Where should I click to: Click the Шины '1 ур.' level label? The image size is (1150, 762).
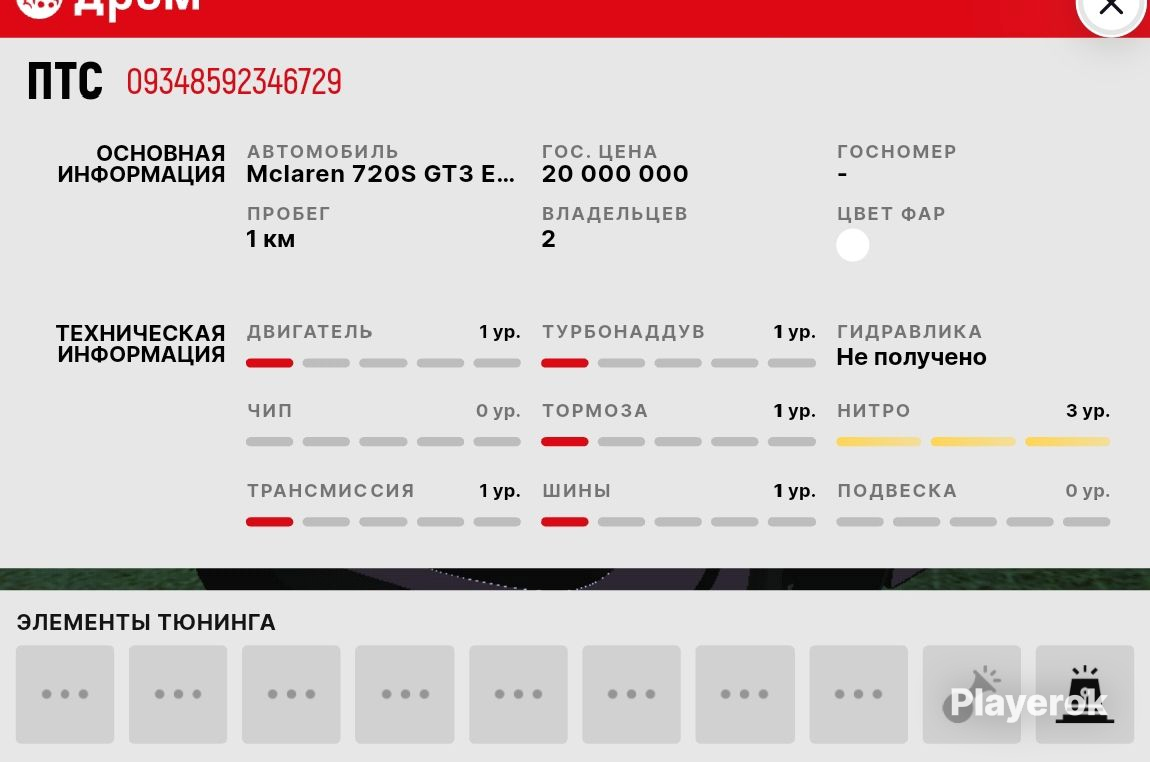[794, 491]
